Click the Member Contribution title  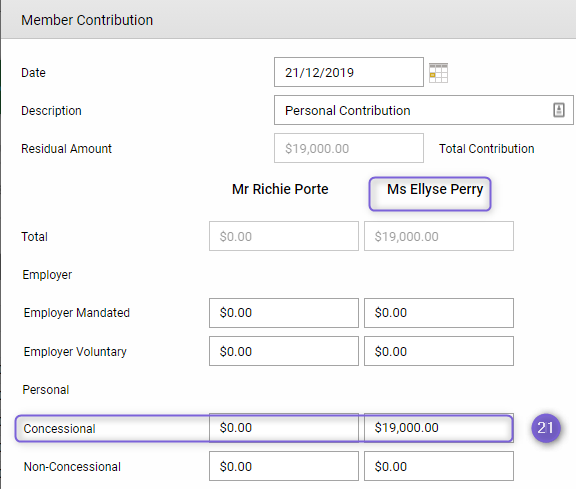87,20
